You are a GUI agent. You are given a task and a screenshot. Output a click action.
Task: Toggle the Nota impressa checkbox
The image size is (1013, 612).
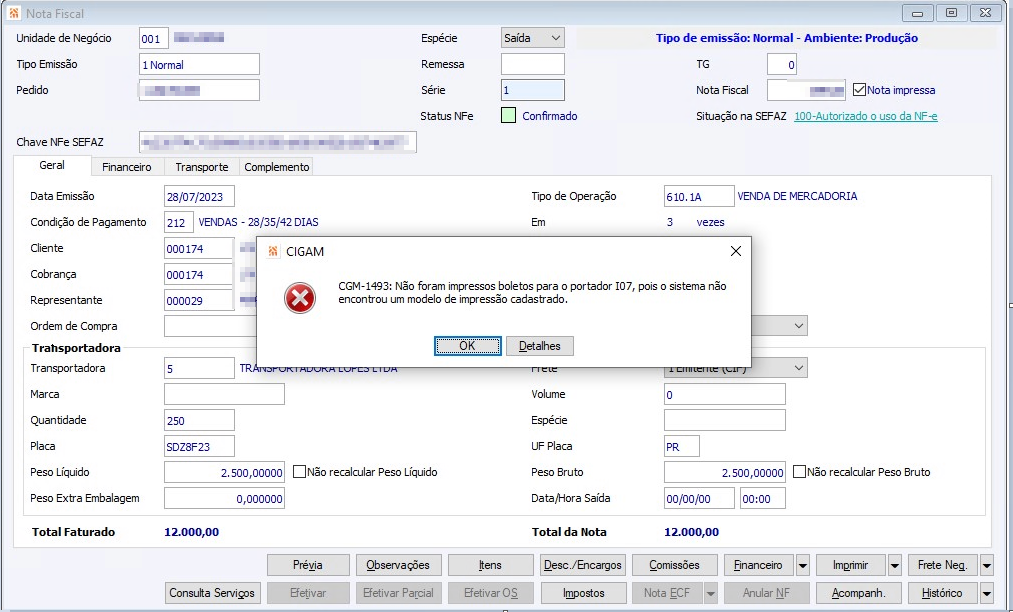tap(859, 90)
